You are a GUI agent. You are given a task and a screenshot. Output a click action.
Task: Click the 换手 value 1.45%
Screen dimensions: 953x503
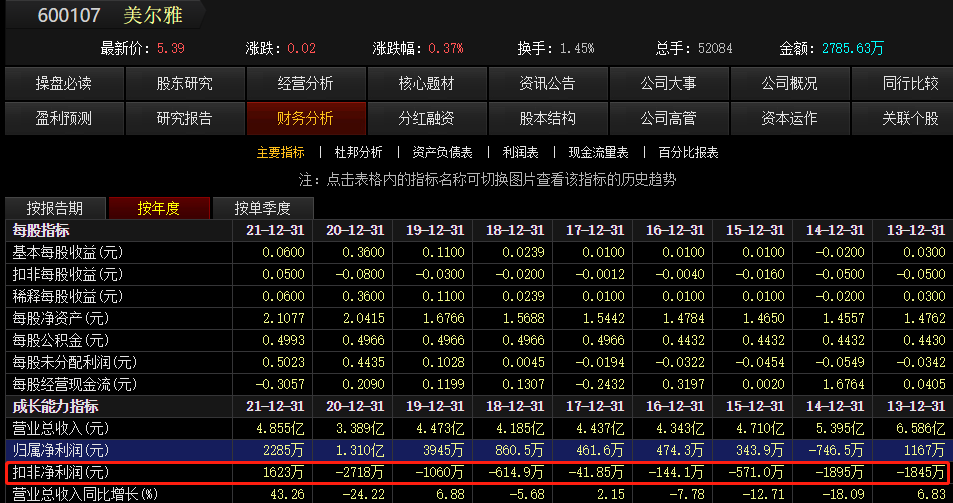577,49
